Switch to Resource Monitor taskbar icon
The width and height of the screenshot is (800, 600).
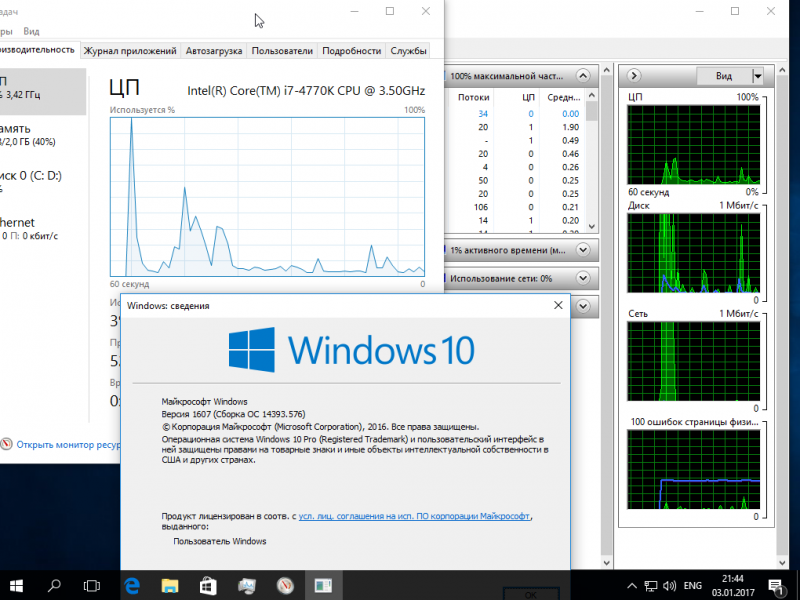pyautogui.click(x=285, y=585)
